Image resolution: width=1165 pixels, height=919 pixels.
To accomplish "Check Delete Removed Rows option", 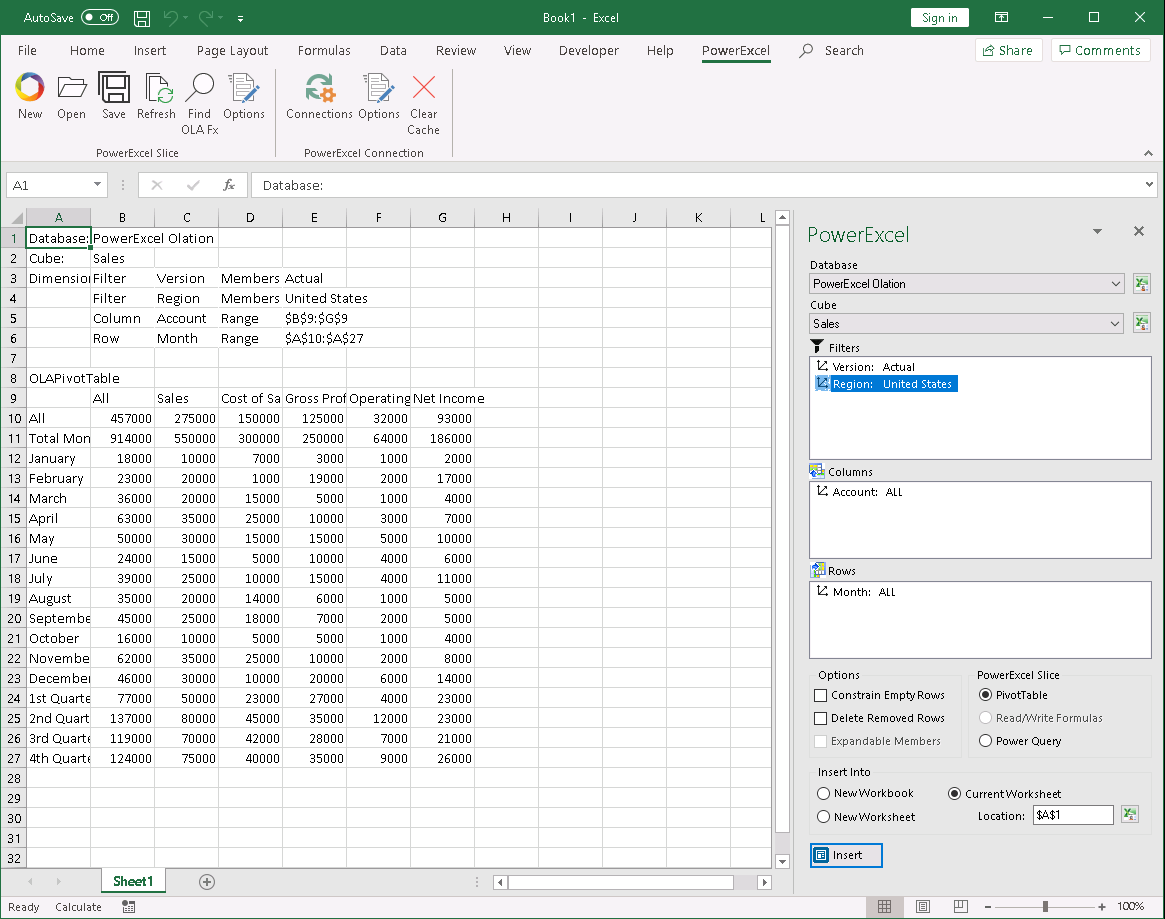I will pyautogui.click(x=820, y=718).
